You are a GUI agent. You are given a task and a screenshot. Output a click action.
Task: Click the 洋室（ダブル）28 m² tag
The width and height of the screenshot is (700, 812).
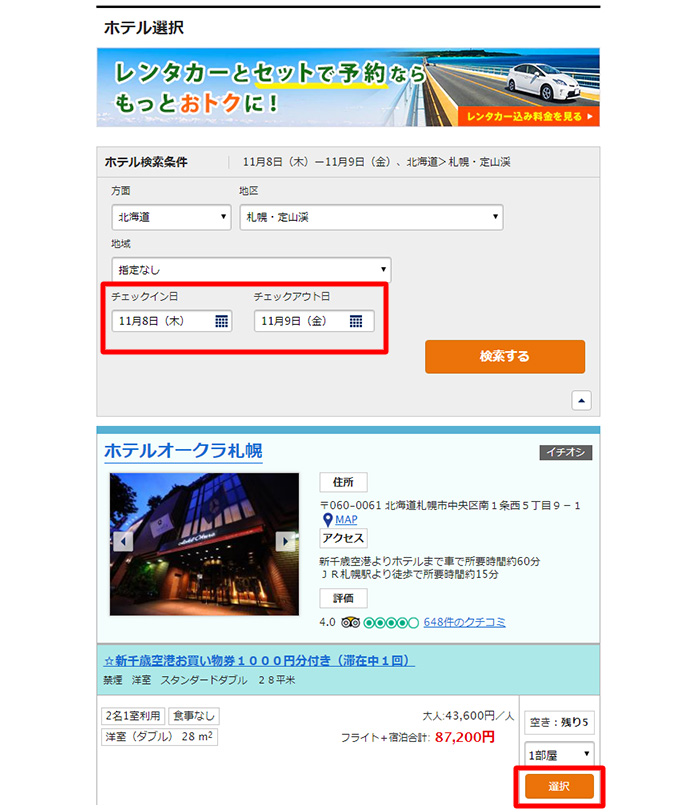[159, 736]
